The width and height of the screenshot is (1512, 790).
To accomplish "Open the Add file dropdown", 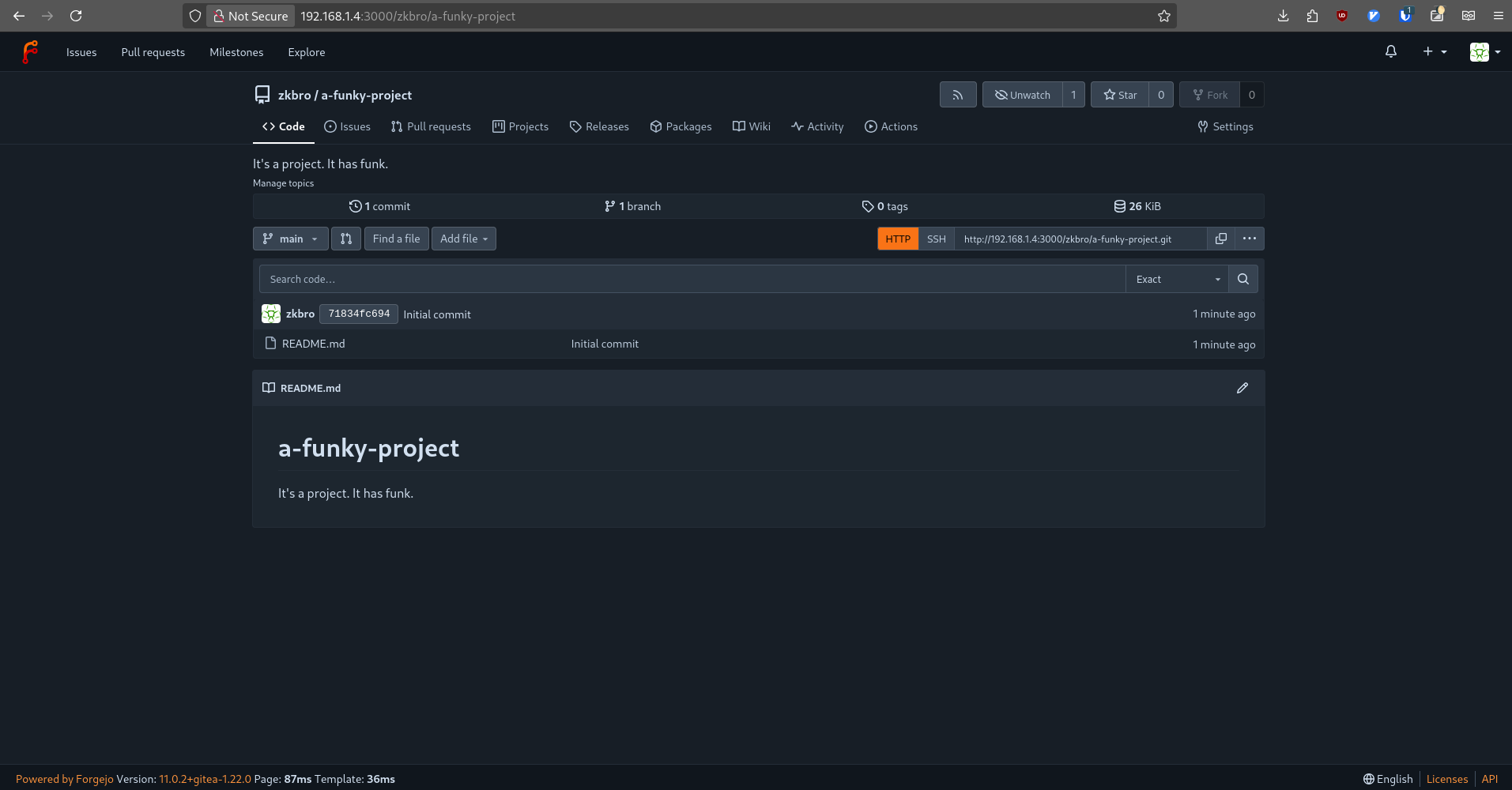I will (463, 239).
